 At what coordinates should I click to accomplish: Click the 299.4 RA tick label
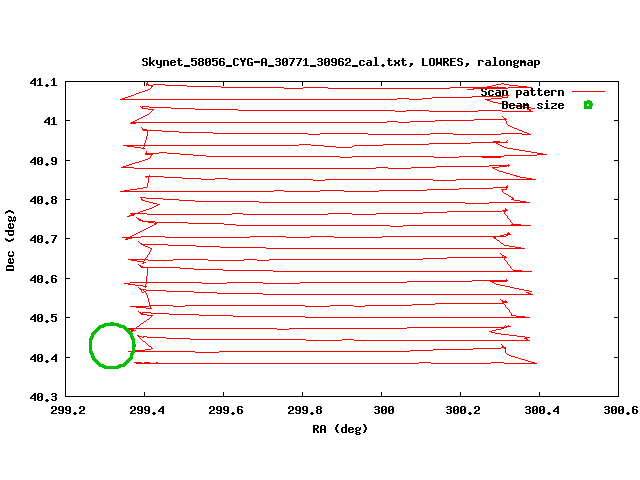coord(147,410)
